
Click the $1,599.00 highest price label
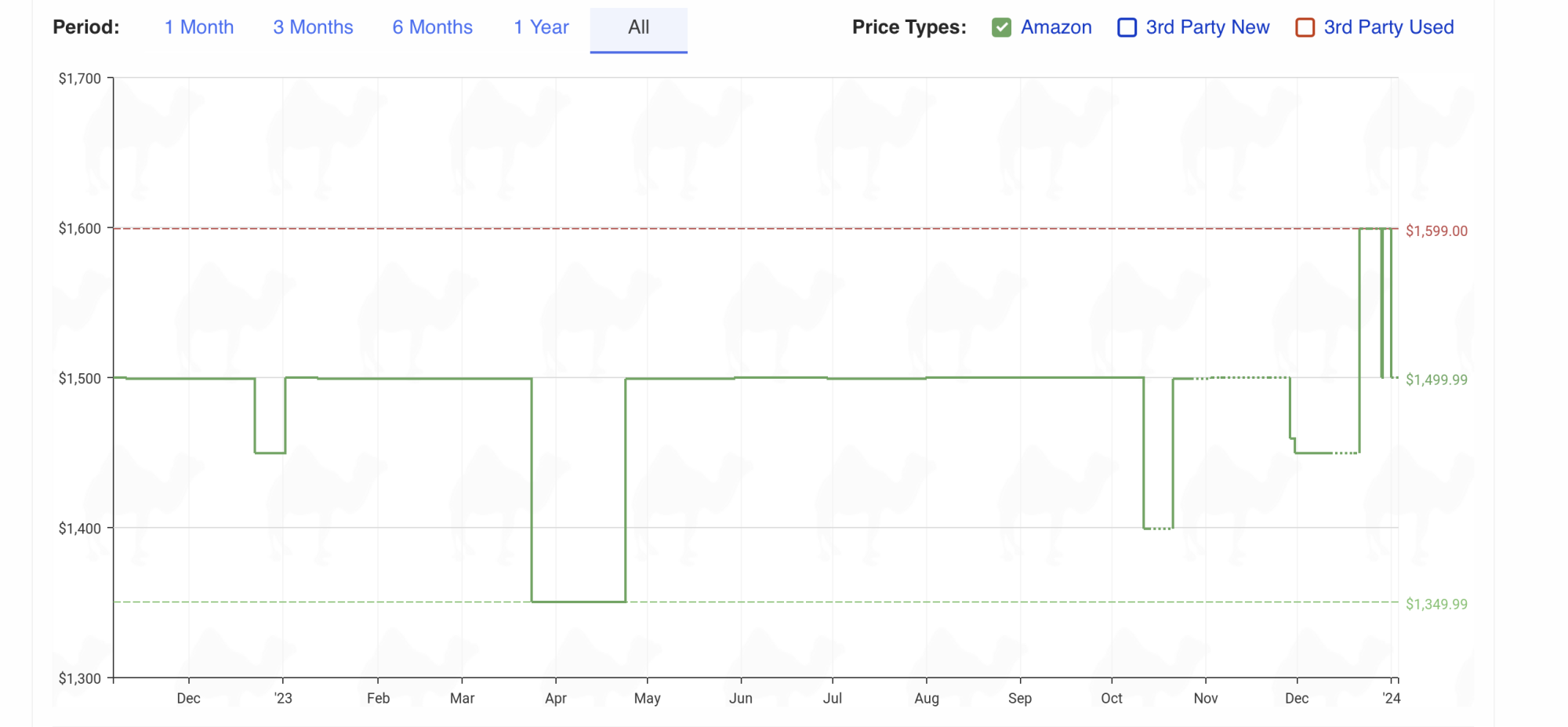1436,231
